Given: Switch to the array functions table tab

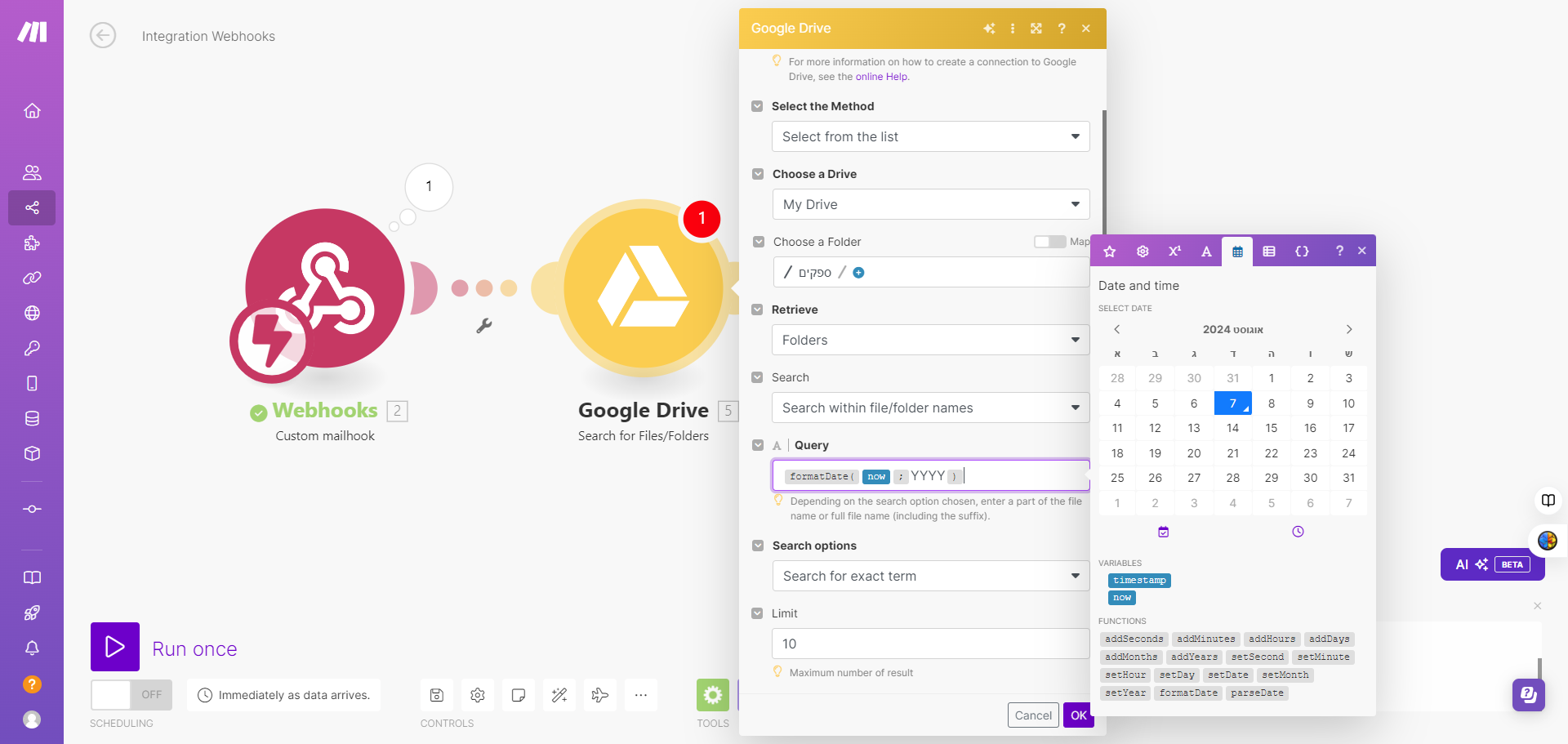Looking at the screenshot, I should pos(1269,252).
